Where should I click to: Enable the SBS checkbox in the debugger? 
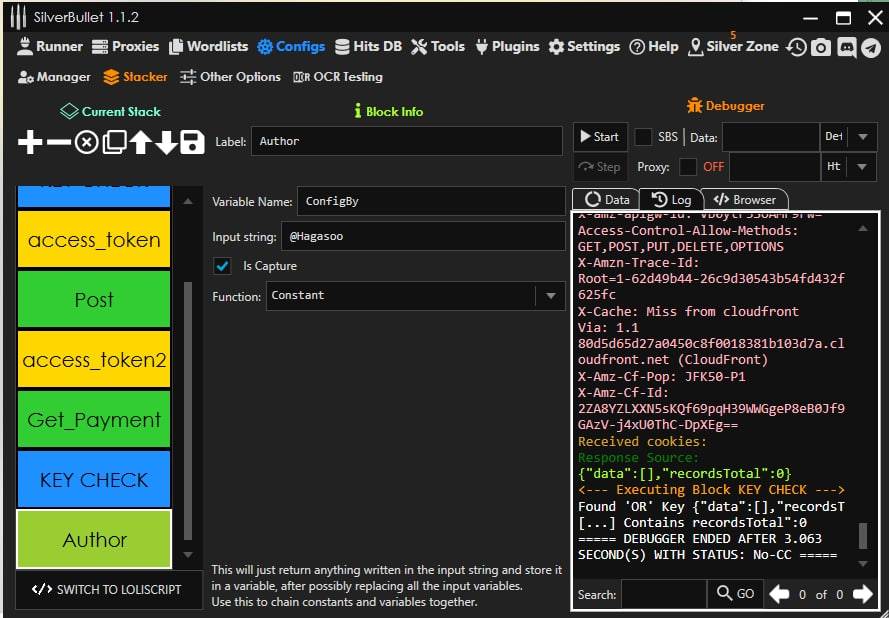click(644, 137)
